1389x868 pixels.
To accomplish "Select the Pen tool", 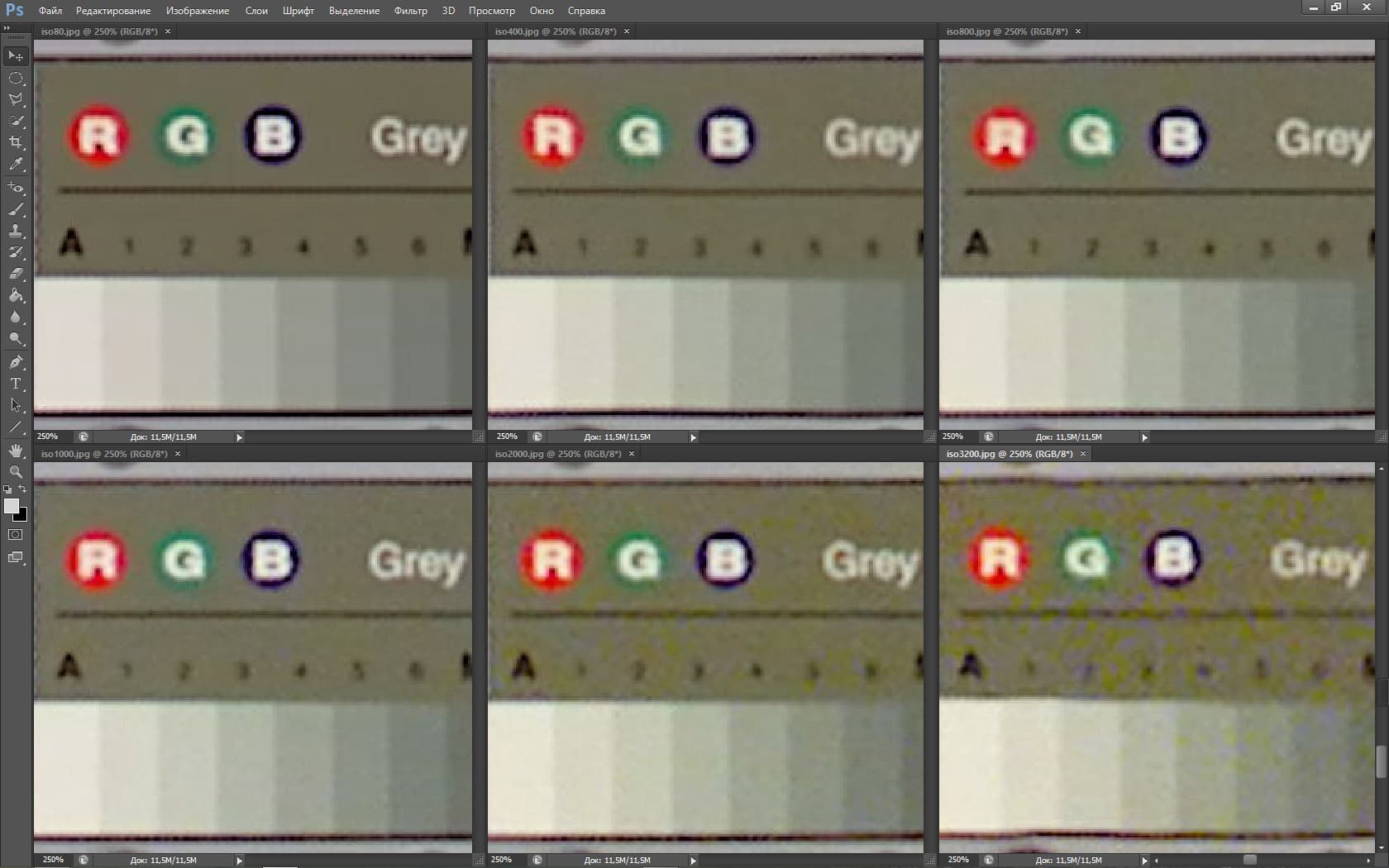I will point(16,362).
